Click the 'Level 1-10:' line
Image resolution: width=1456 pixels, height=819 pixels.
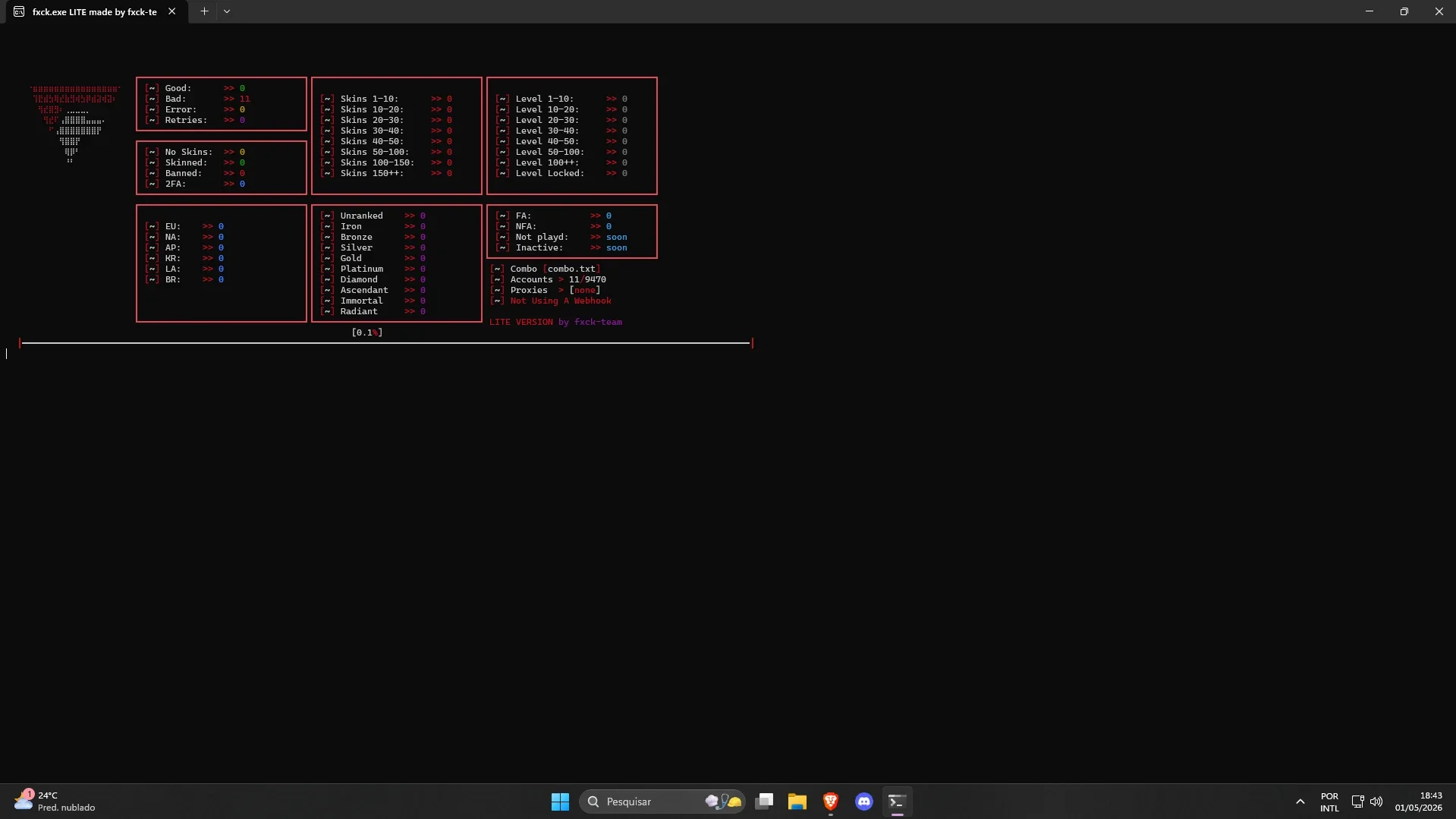(x=561, y=99)
